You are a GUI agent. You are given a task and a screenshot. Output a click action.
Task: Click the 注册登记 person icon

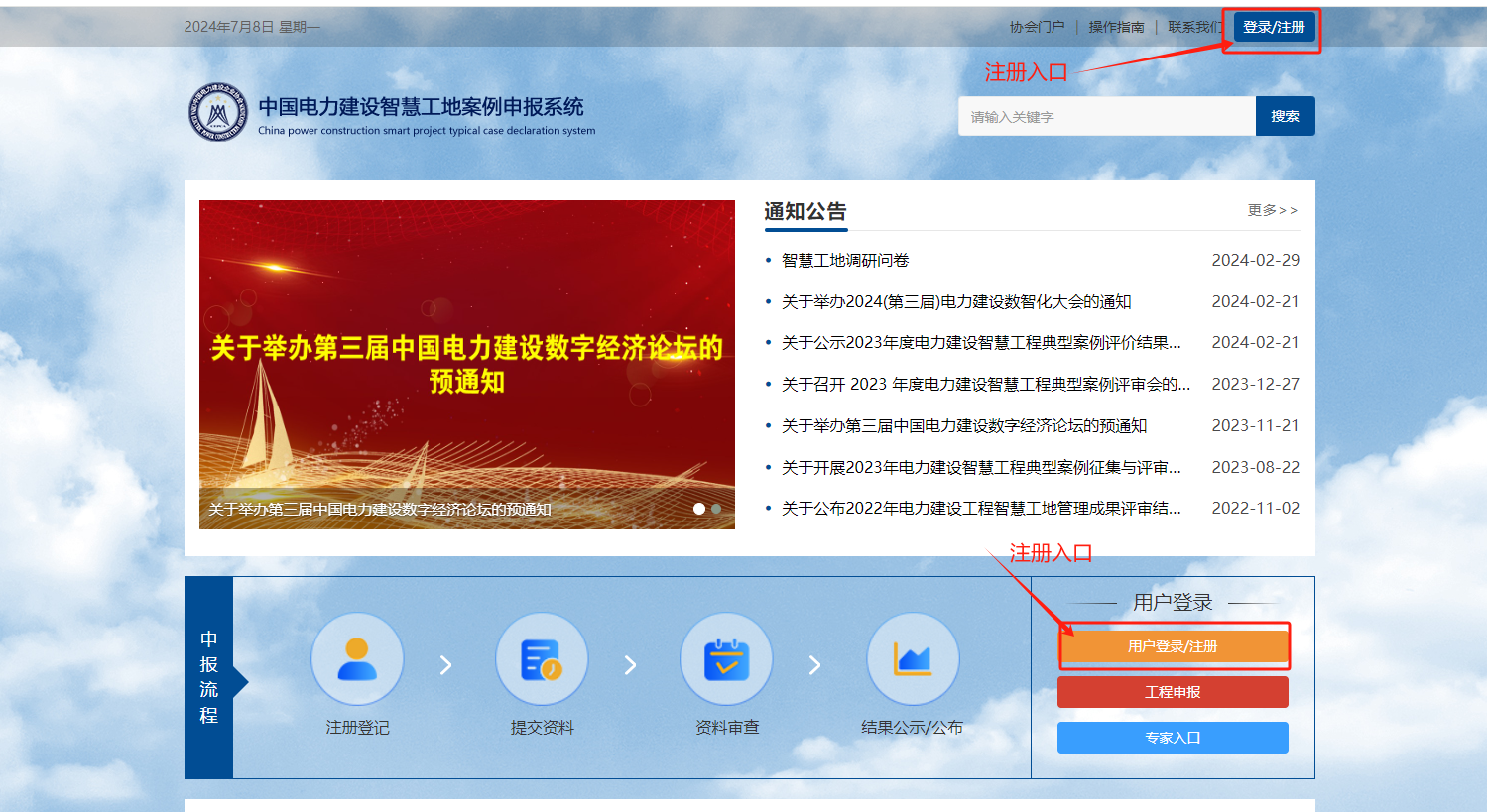pyautogui.click(x=357, y=659)
